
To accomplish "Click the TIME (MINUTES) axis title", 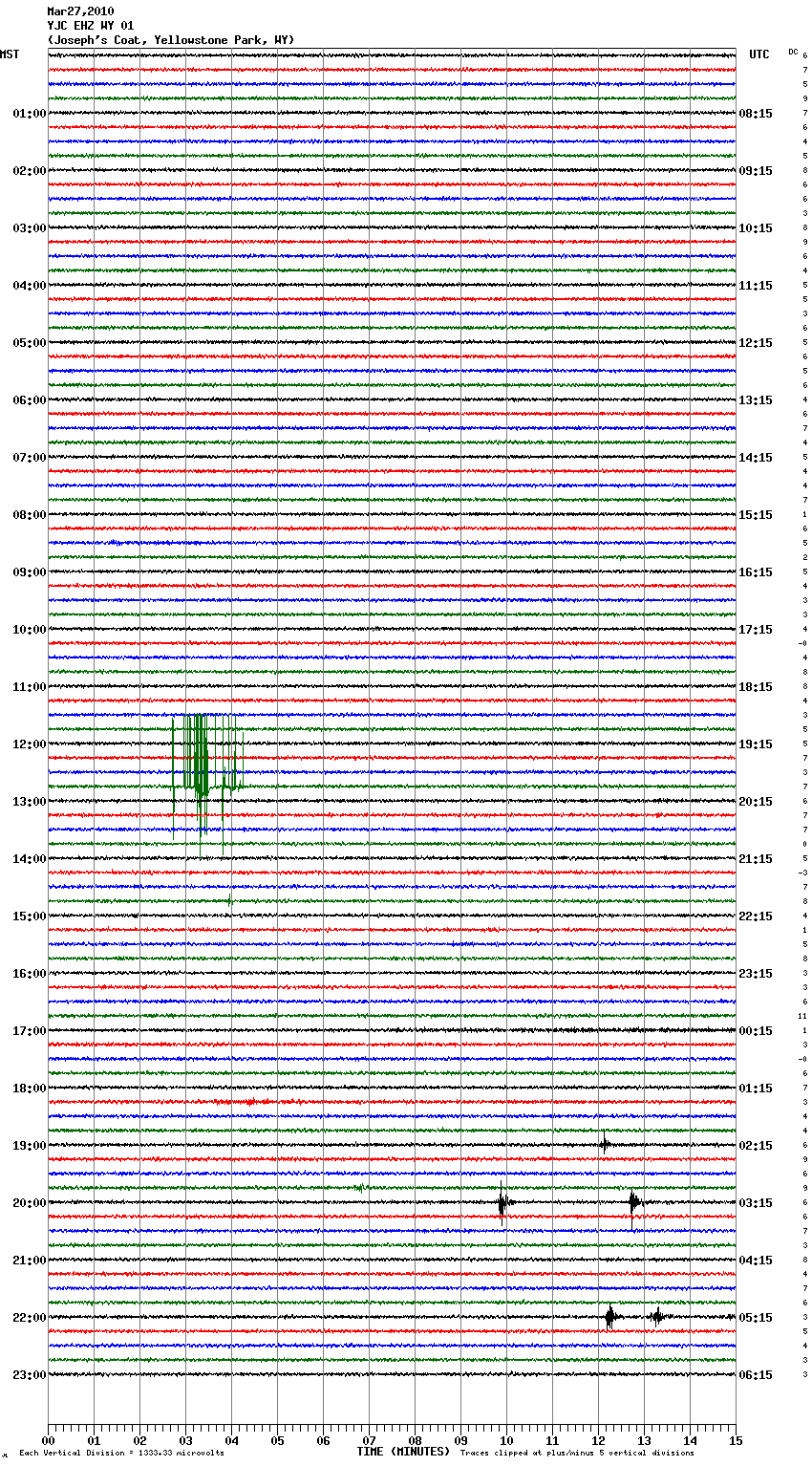I will [x=403, y=1452].
